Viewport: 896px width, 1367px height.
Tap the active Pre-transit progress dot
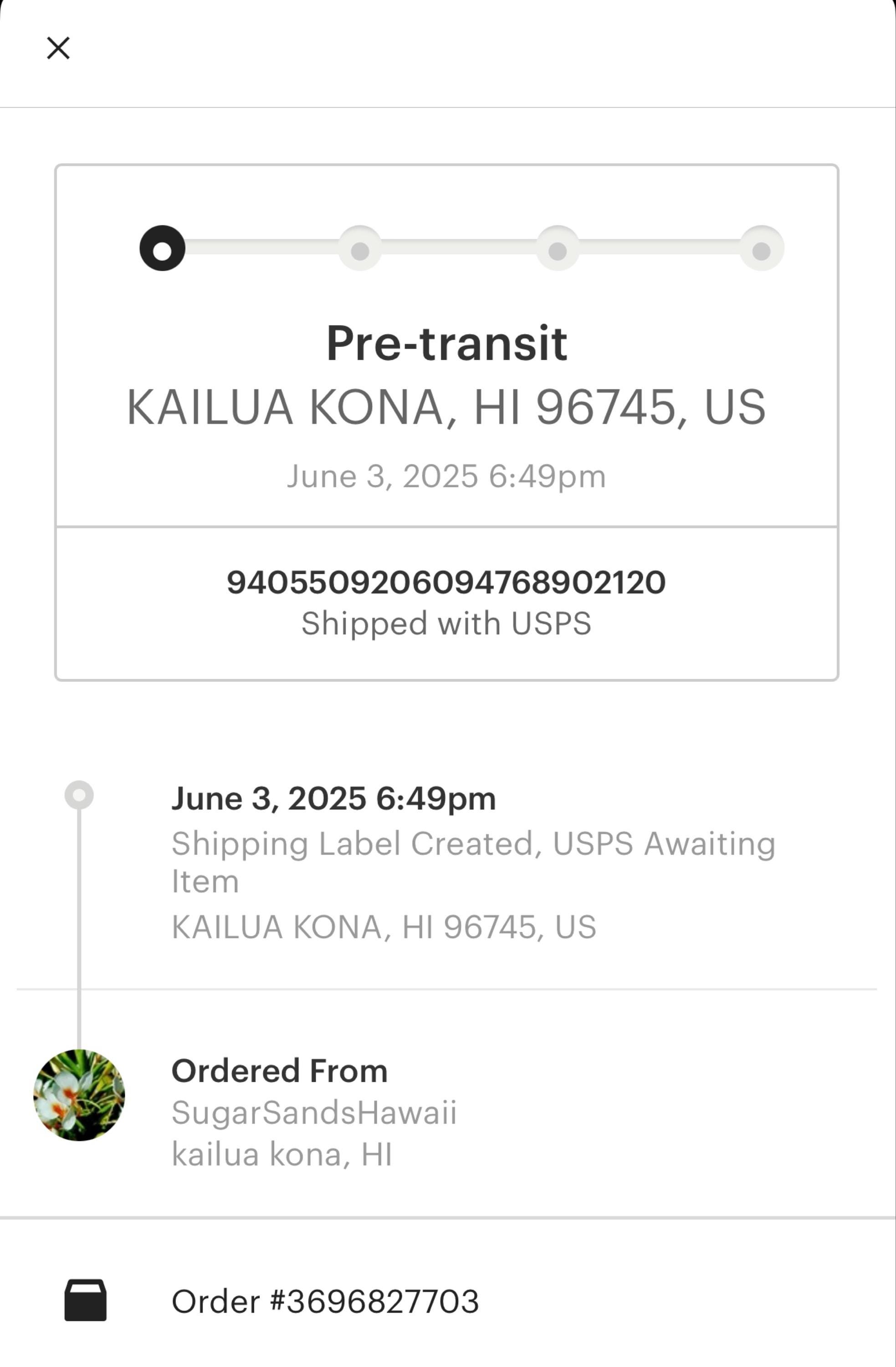[x=163, y=248]
